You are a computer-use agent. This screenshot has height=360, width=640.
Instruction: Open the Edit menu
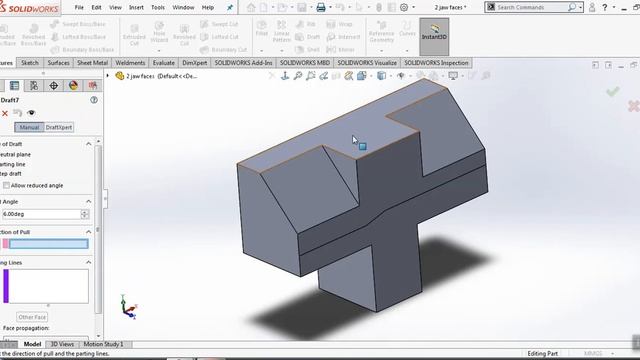tap(96, 7)
